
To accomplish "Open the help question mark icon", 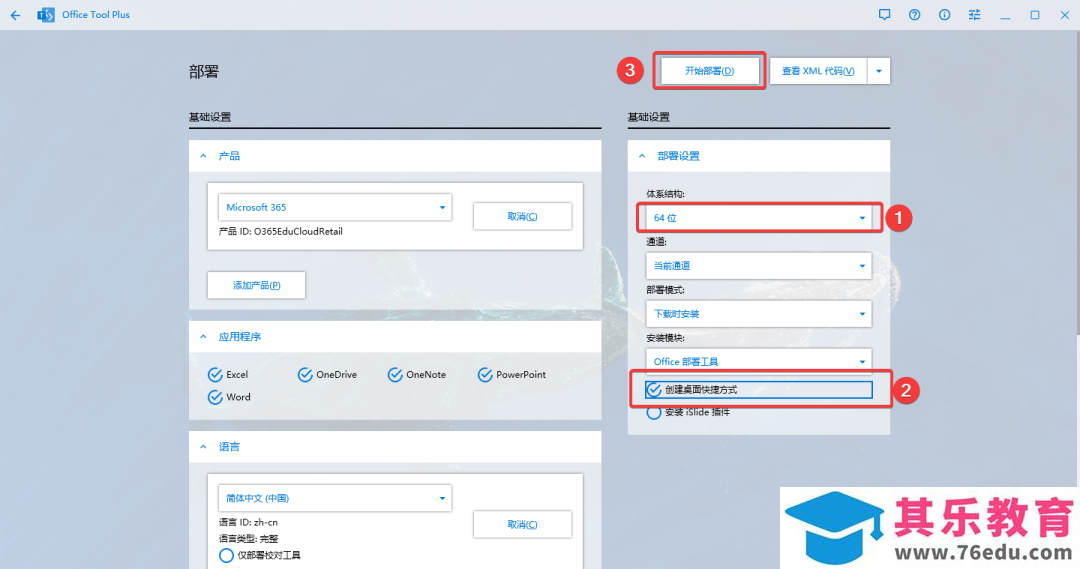I will [x=914, y=14].
